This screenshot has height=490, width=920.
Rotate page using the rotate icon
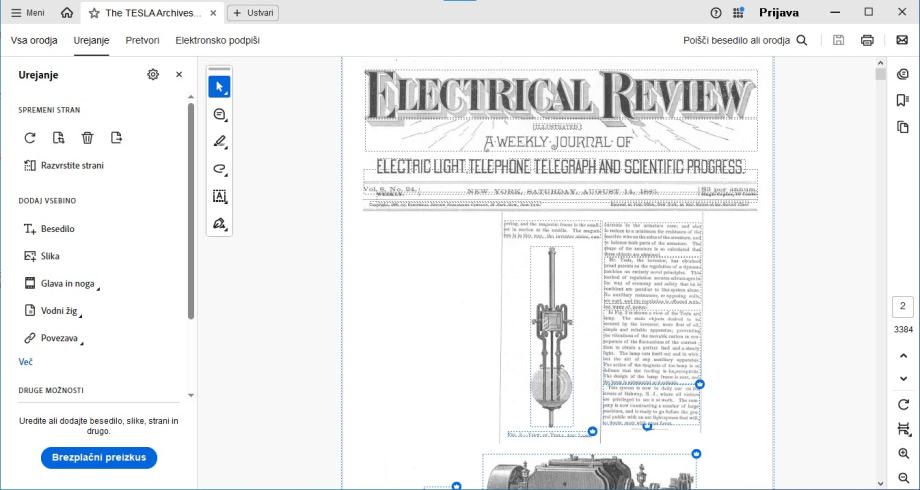click(30, 138)
